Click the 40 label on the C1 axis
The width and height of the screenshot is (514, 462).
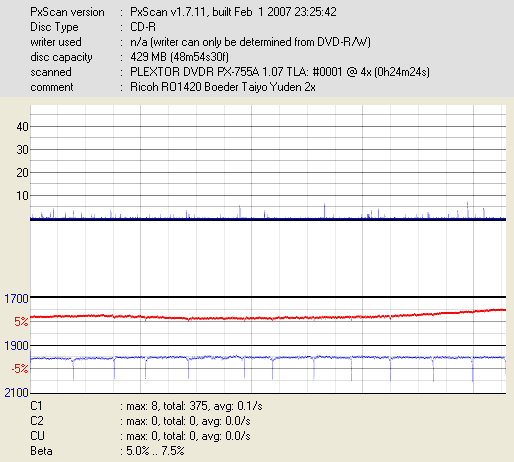click(22, 127)
